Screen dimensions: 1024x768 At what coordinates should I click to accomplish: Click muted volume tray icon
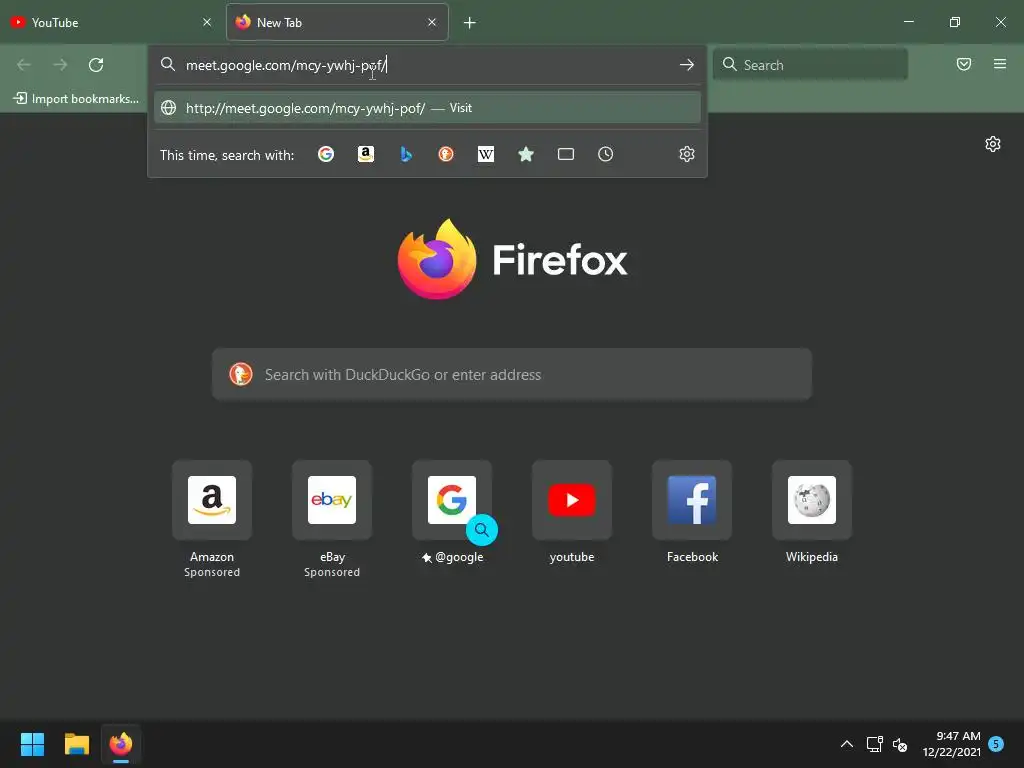coord(900,744)
